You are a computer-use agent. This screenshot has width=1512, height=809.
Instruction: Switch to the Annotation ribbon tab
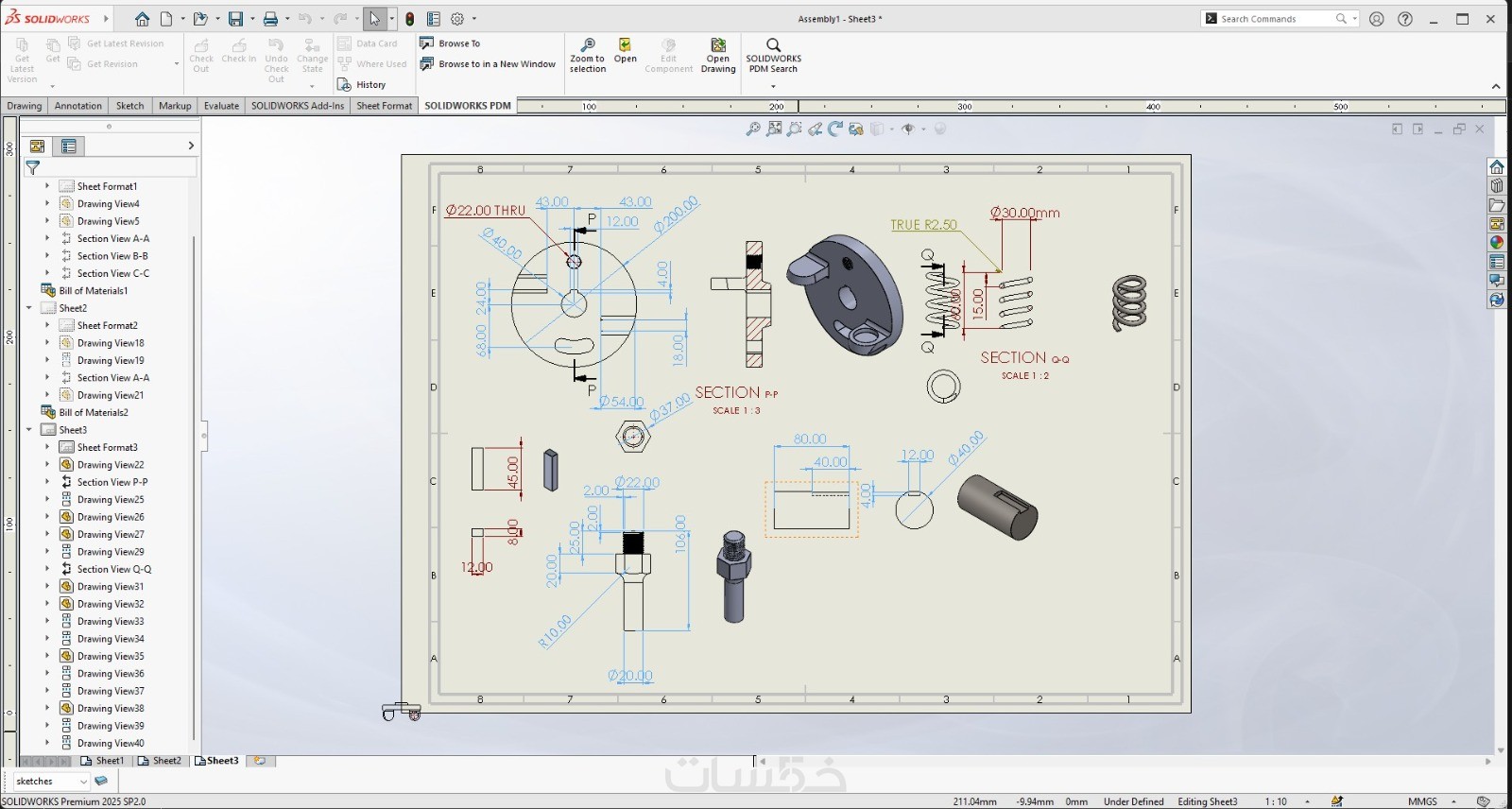77,106
